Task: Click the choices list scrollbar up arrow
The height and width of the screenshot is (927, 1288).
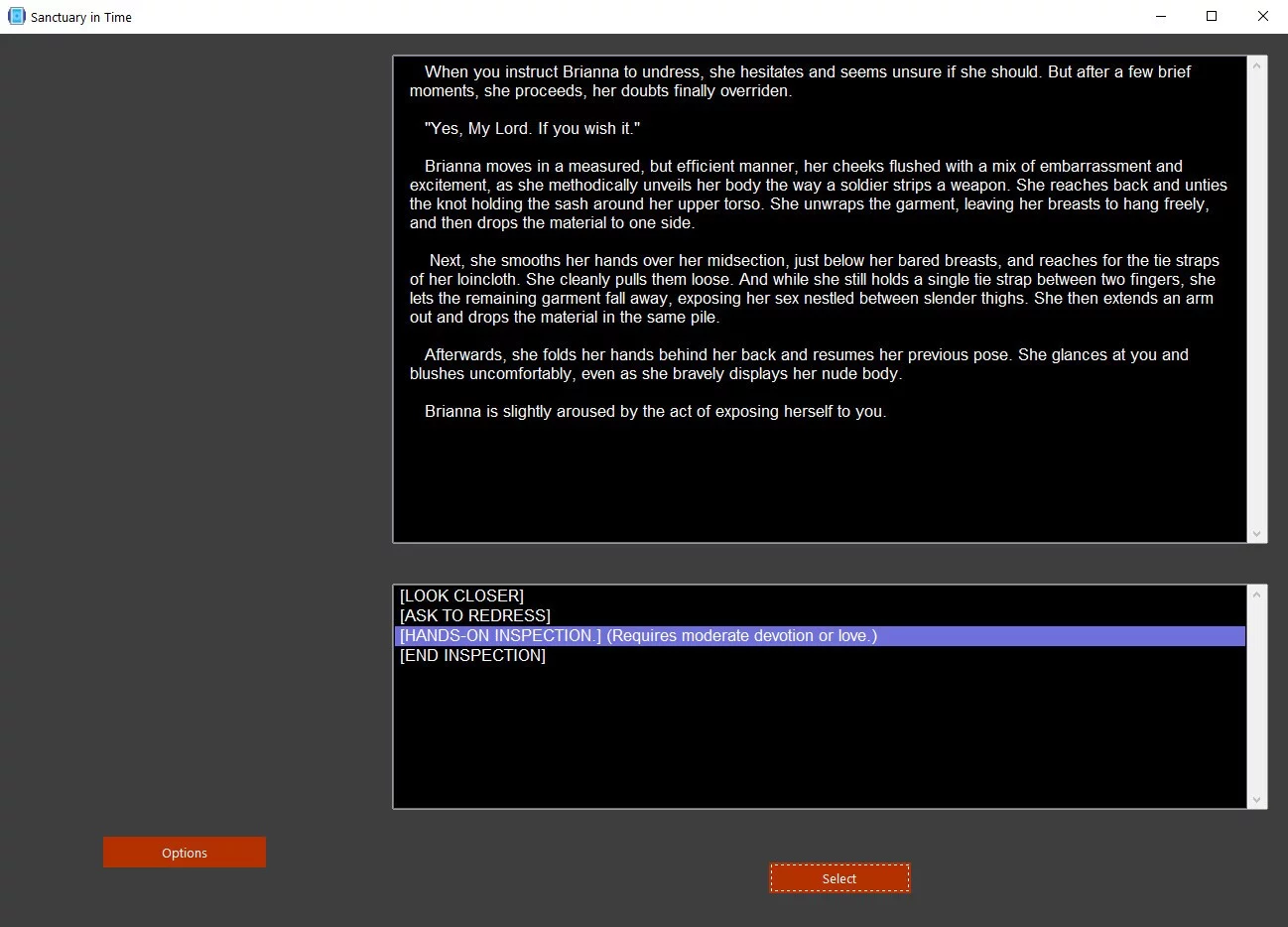Action: (x=1257, y=595)
